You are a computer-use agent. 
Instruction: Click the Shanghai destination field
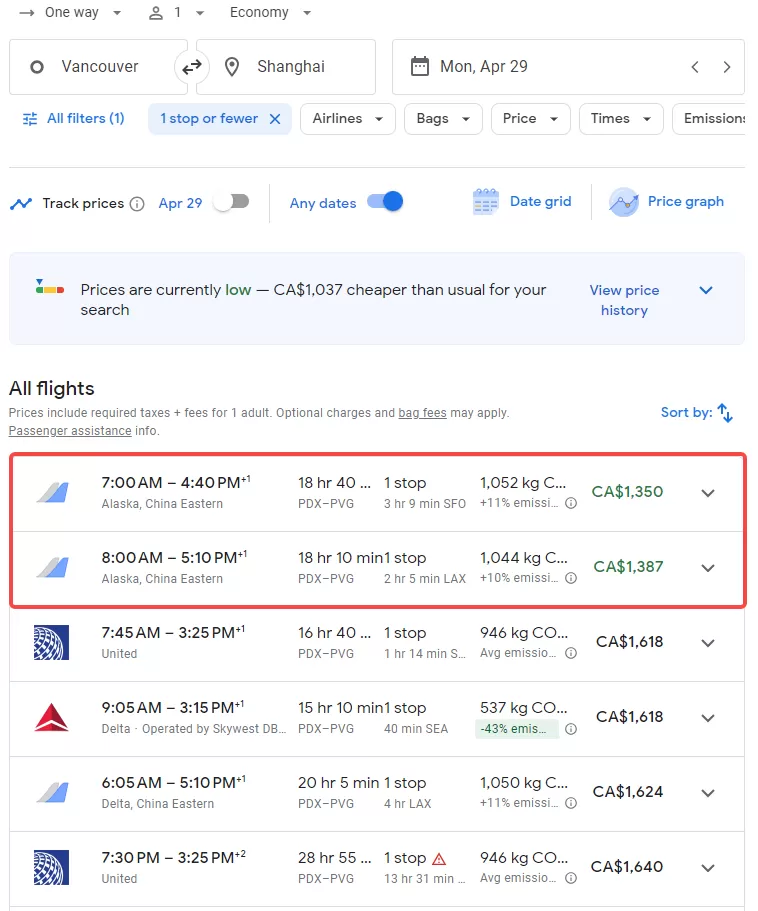click(x=286, y=67)
